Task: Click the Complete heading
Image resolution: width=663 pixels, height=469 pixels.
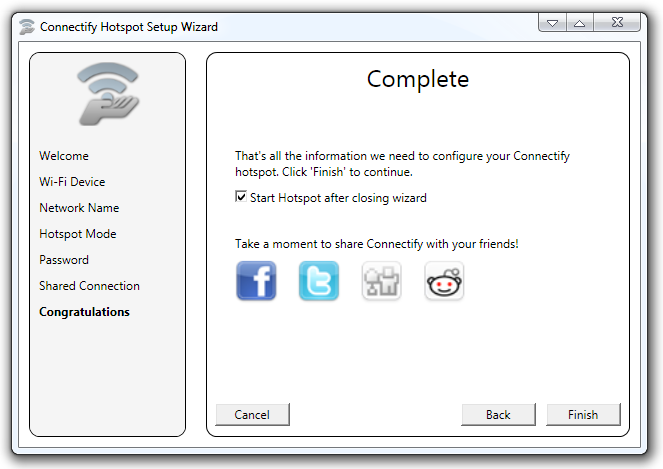Action: click(418, 79)
